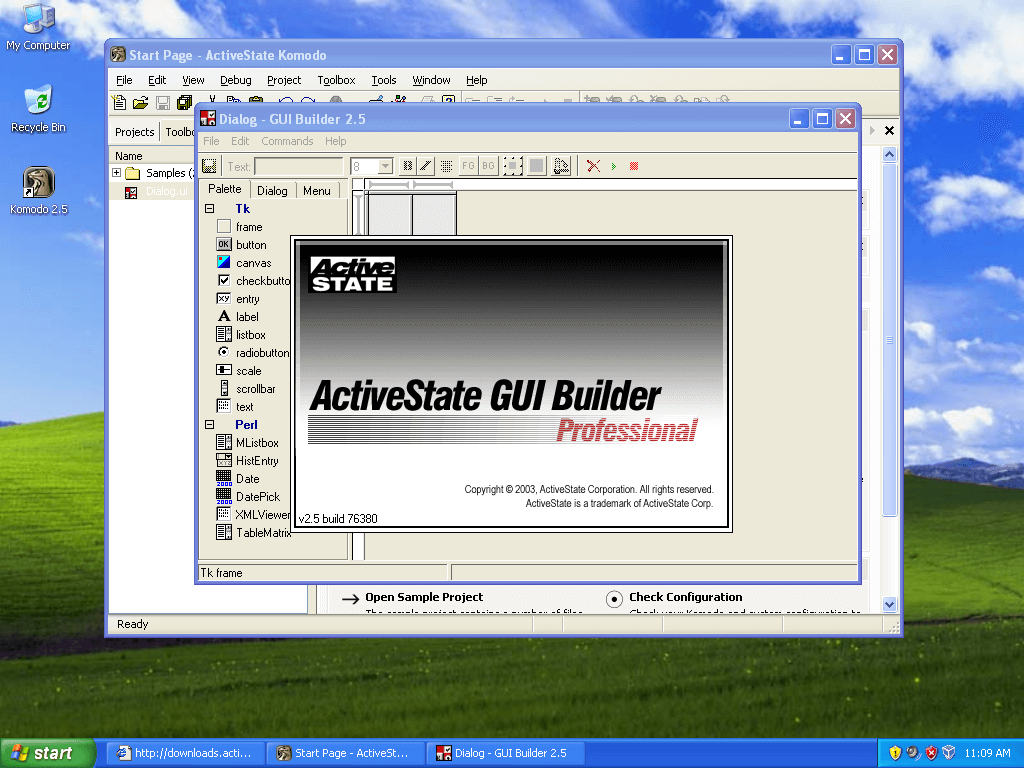1024x768 pixels.
Task: Open the Edit menu in GUI Builder
Action: click(240, 141)
